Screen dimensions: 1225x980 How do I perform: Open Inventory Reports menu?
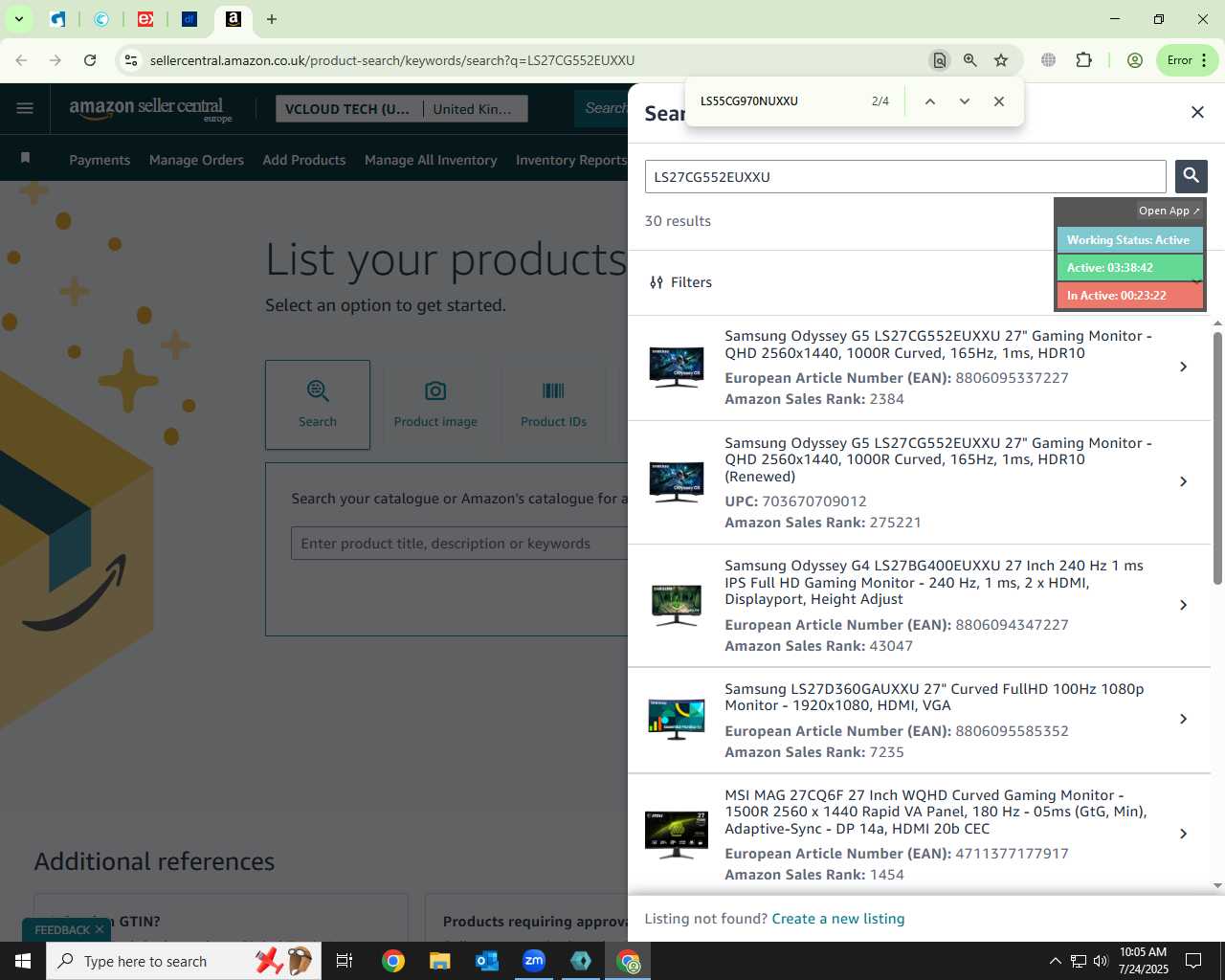click(x=571, y=160)
